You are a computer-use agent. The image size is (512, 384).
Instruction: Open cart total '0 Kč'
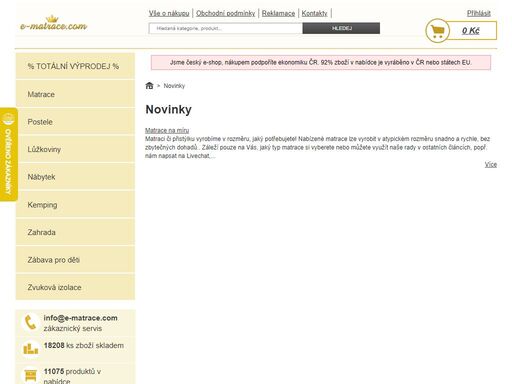(471, 31)
